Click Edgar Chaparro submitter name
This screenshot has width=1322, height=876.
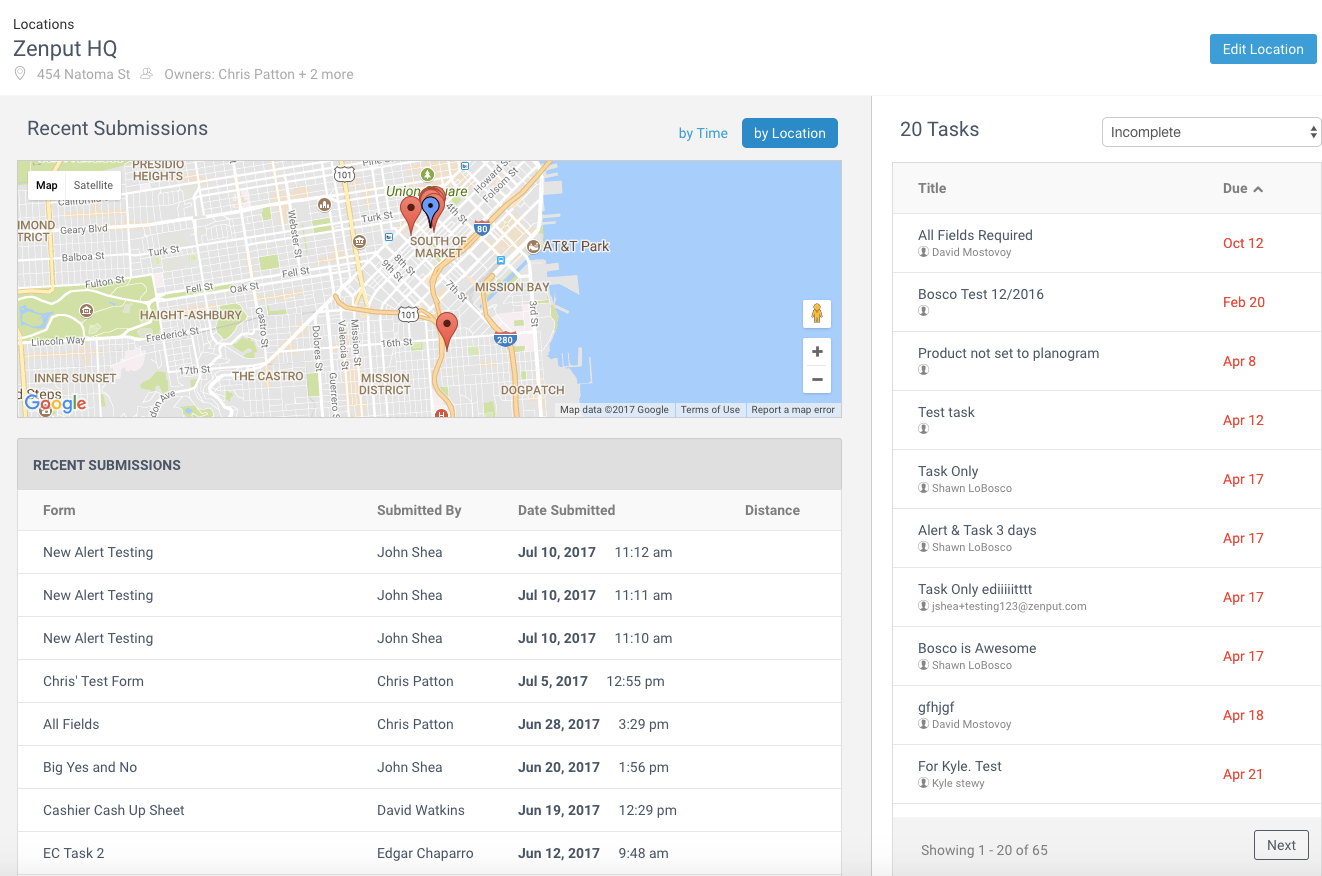(425, 853)
